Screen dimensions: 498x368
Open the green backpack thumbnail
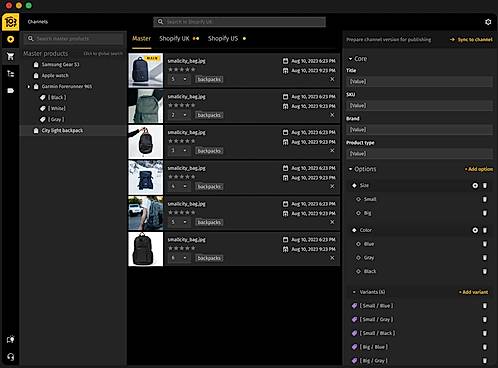click(x=146, y=106)
